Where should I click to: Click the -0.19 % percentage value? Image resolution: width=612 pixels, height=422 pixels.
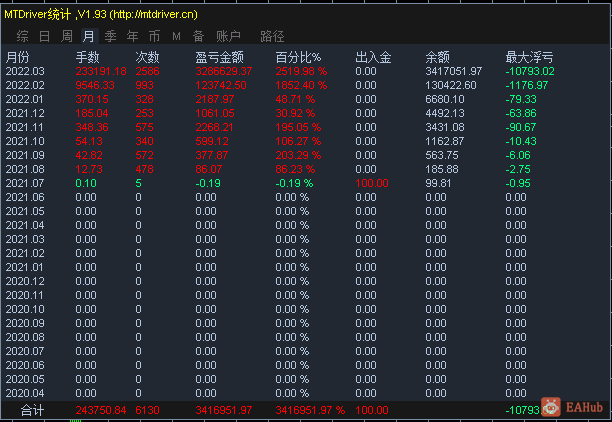tap(294, 183)
